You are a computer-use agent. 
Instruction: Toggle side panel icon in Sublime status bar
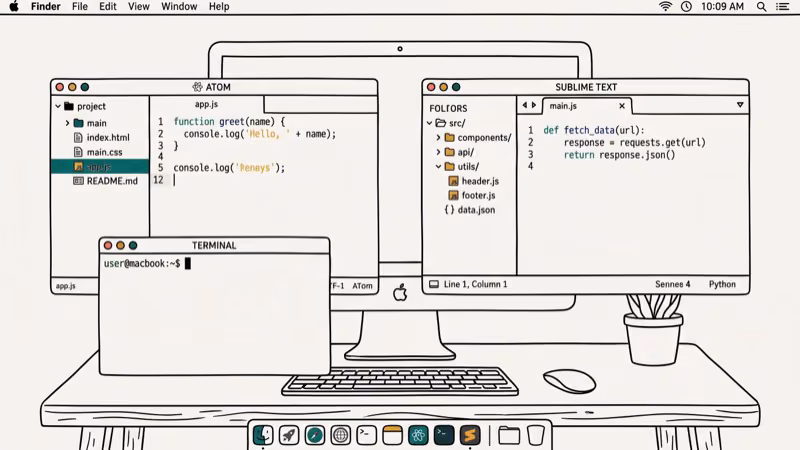434,284
